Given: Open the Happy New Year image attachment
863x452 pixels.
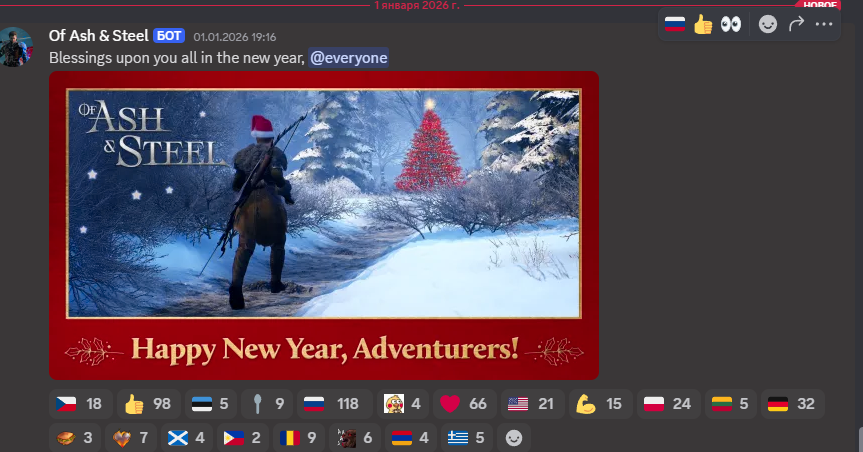Looking at the screenshot, I should (324, 225).
